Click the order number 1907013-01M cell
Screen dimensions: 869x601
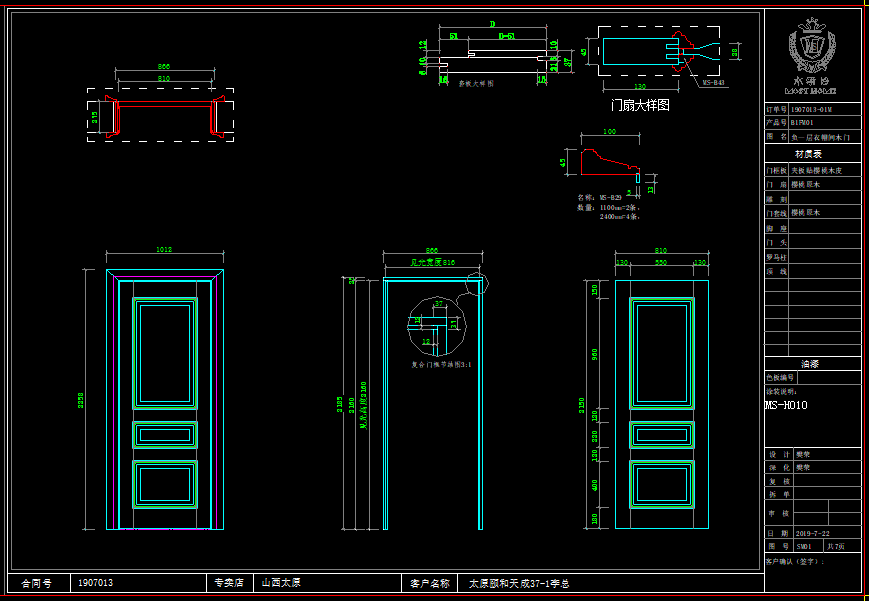pos(811,108)
